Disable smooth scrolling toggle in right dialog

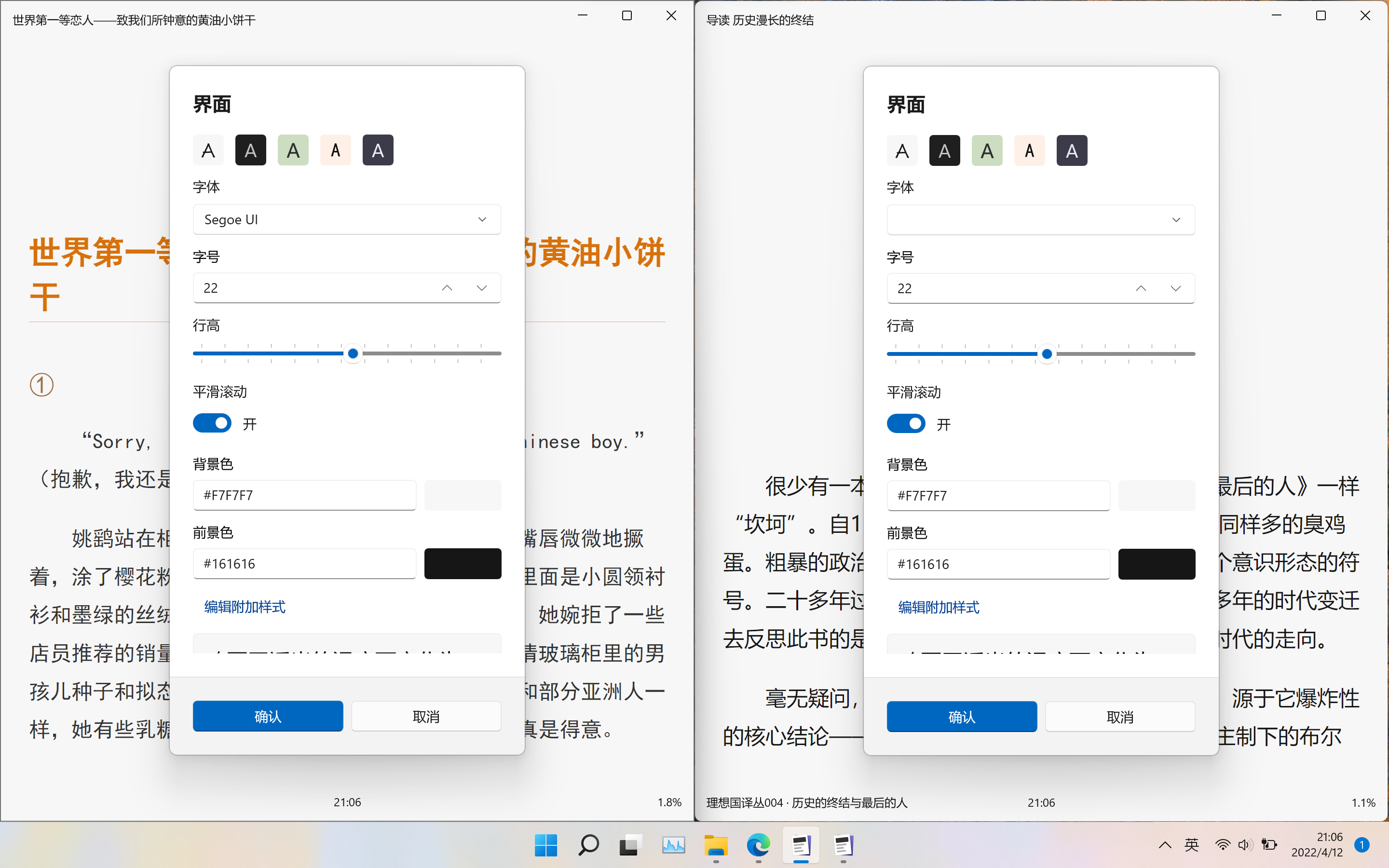[906, 424]
